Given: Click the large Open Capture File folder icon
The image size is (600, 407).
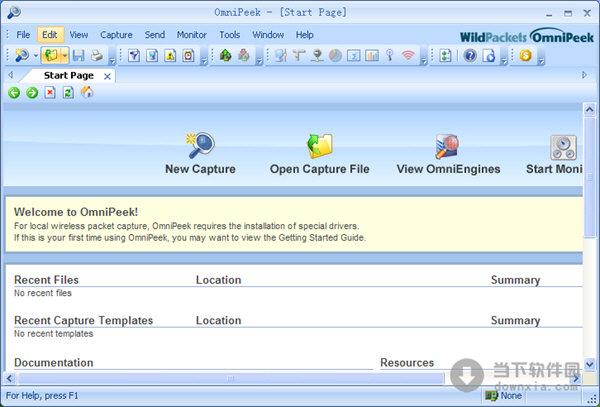Looking at the screenshot, I should click(320, 146).
